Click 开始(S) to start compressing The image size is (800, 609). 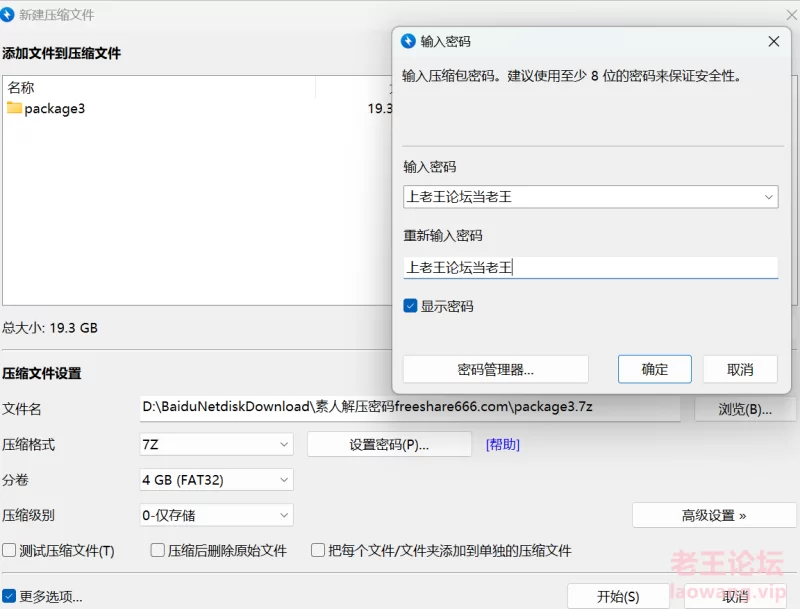pyautogui.click(x=618, y=596)
